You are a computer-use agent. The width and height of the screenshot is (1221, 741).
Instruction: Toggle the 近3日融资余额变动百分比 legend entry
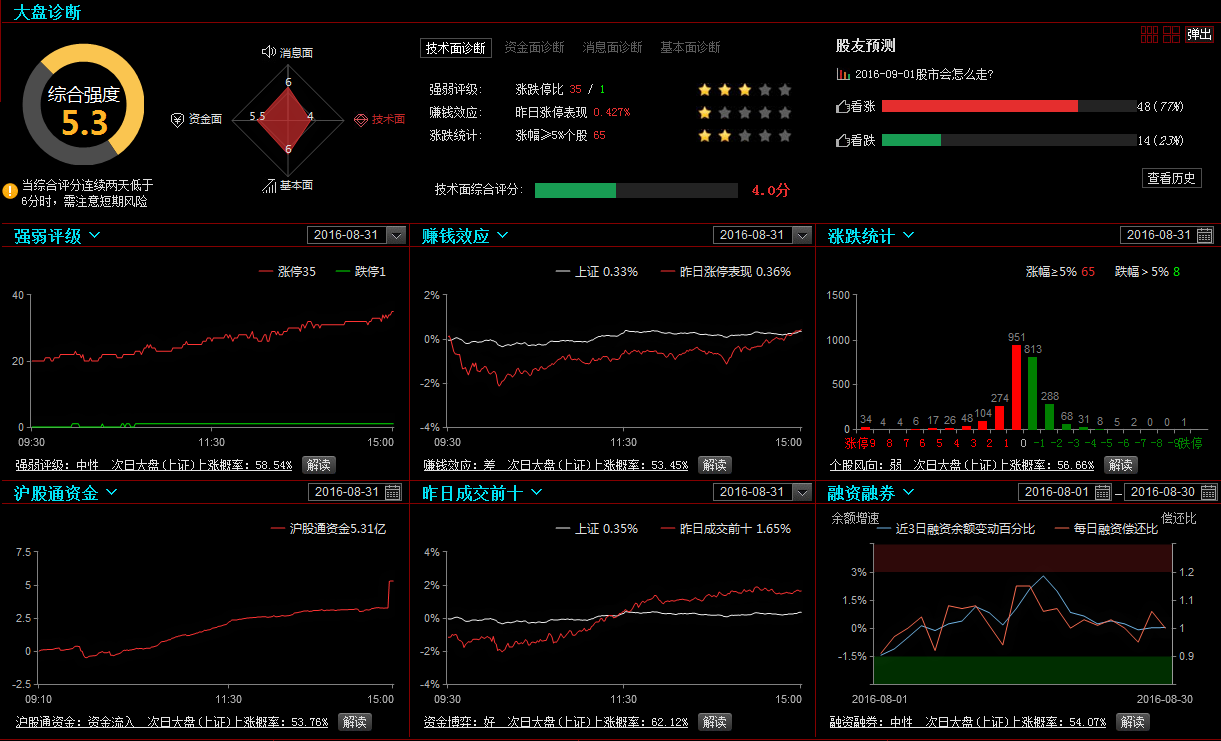954,528
